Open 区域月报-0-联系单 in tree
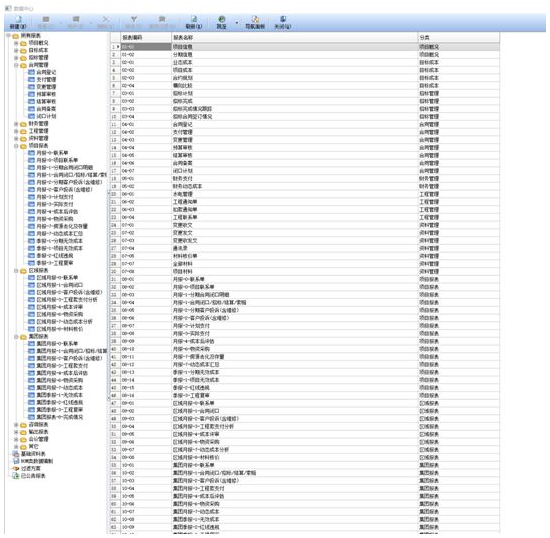 57,278
